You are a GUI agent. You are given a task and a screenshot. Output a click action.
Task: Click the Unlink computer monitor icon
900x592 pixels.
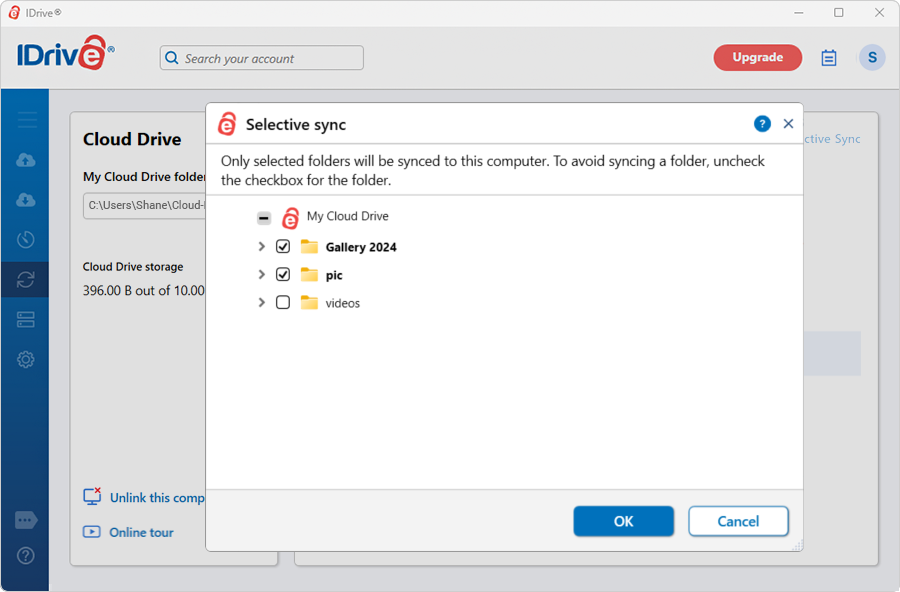pyautogui.click(x=92, y=497)
